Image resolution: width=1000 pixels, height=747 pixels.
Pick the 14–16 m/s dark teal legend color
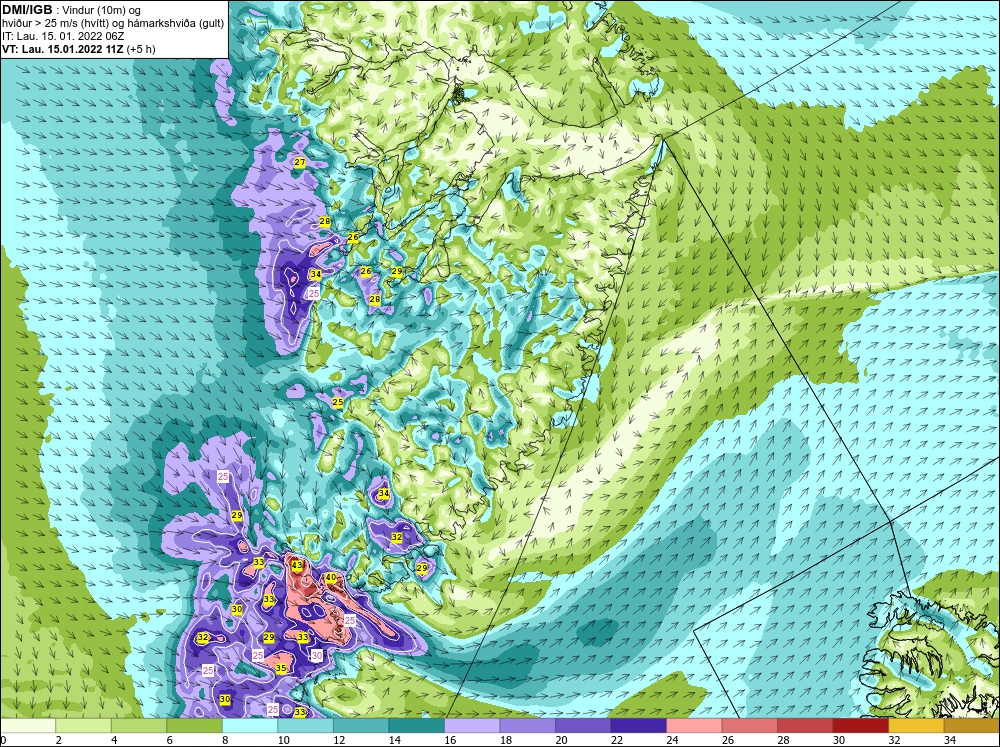point(416,726)
